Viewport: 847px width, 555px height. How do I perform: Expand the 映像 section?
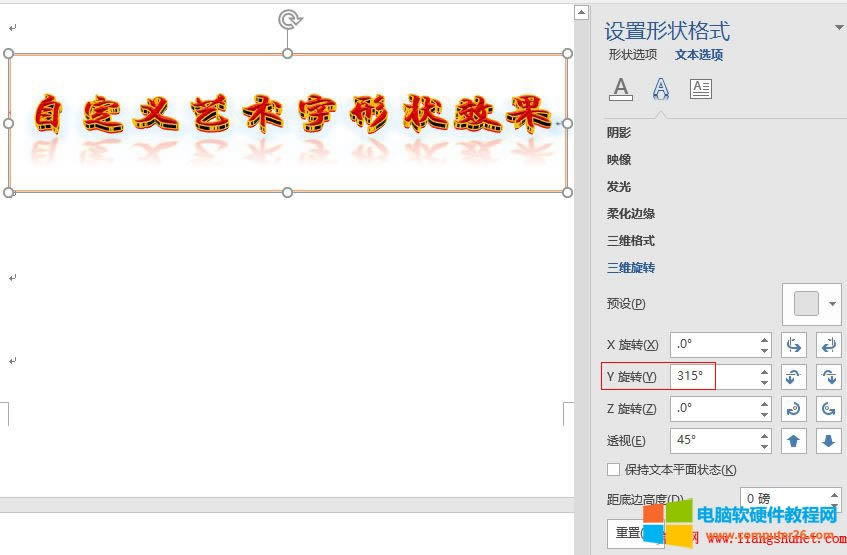coord(619,159)
